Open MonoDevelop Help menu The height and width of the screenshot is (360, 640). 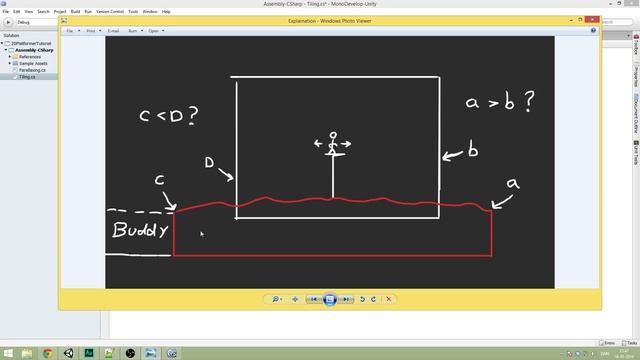(x=166, y=11)
